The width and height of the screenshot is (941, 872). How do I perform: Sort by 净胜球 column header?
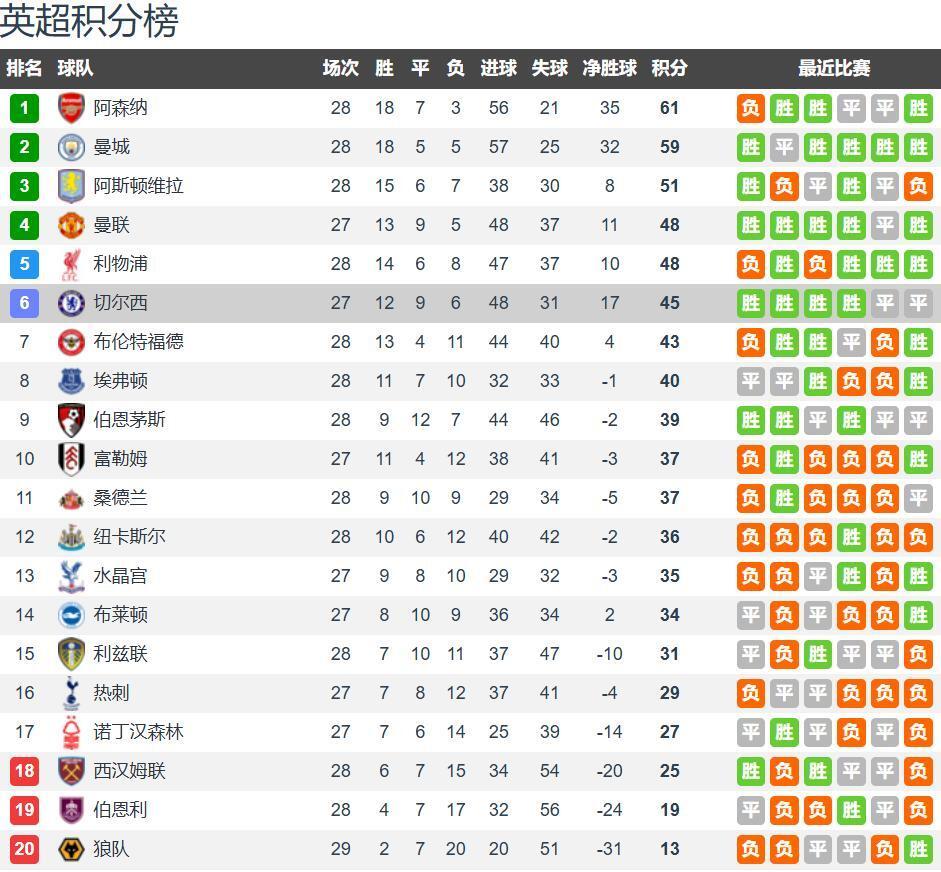tap(609, 68)
